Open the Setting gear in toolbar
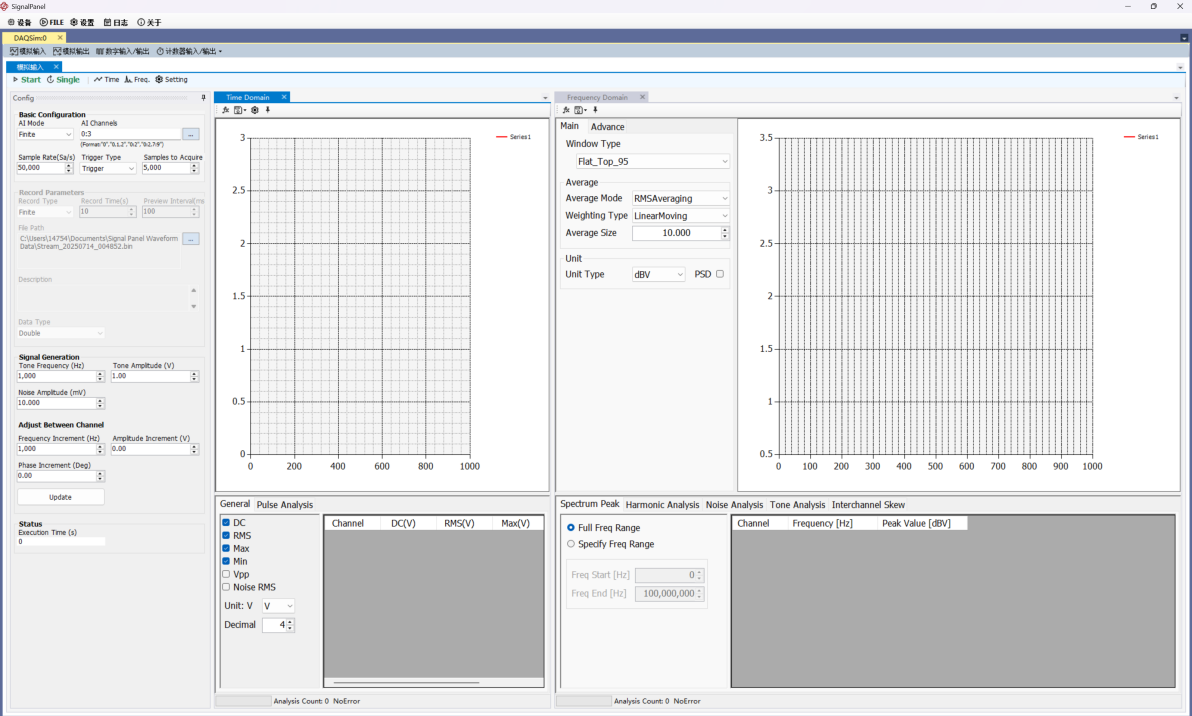The width and height of the screenshot is (1192, 716). 171,79
